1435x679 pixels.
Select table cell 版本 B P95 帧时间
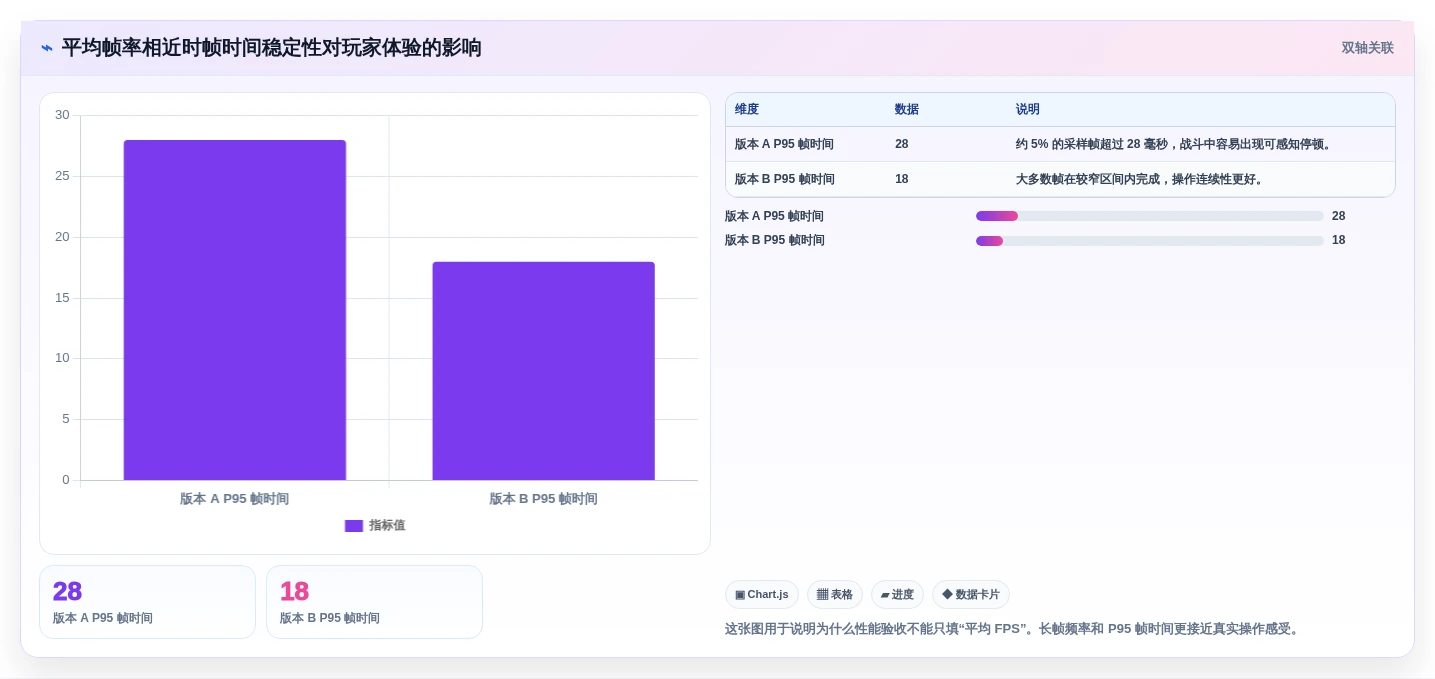pyautogui.click(x=784, y=179)
